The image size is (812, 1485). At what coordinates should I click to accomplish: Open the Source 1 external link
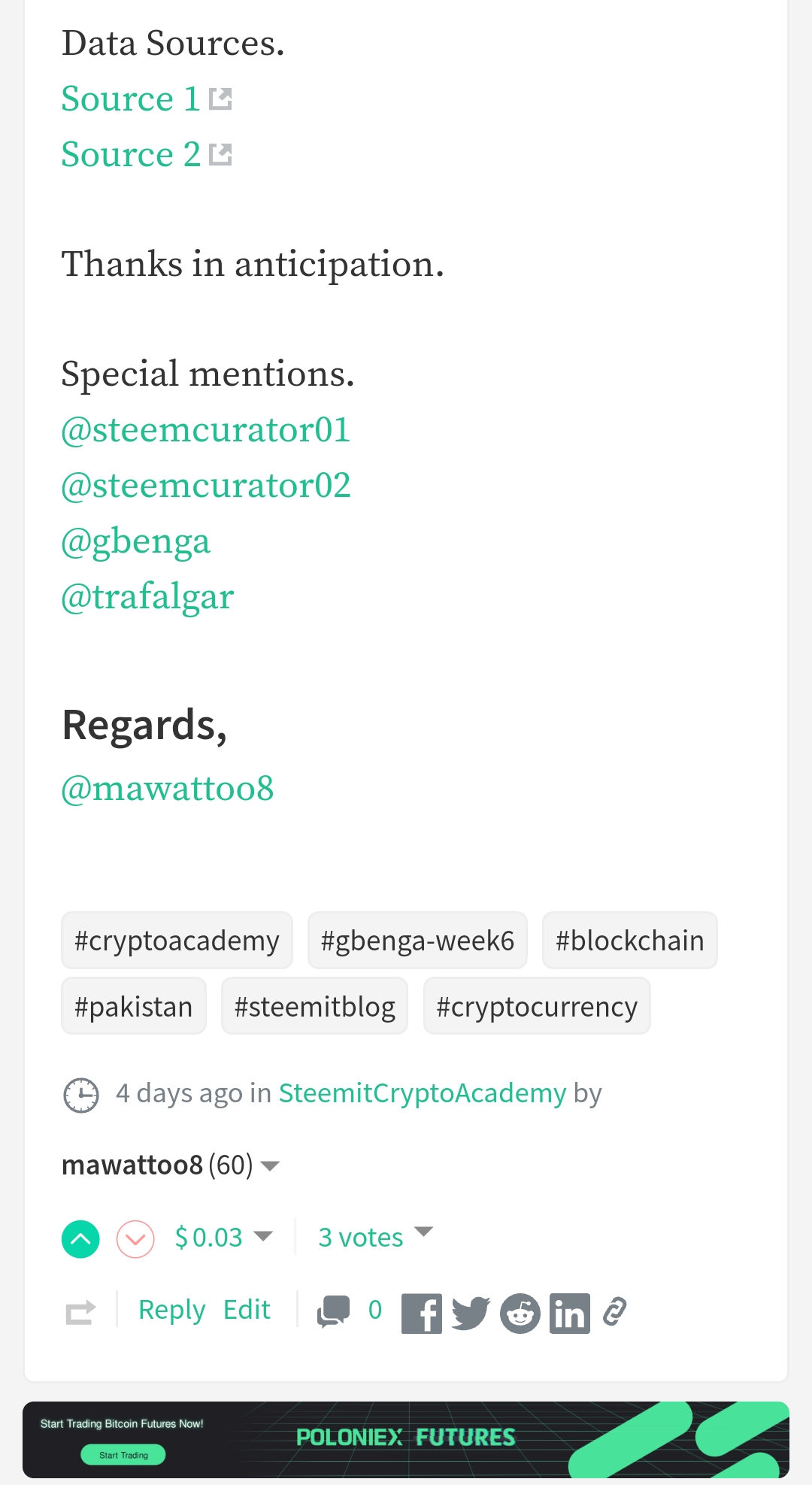(x=130, y=99)
